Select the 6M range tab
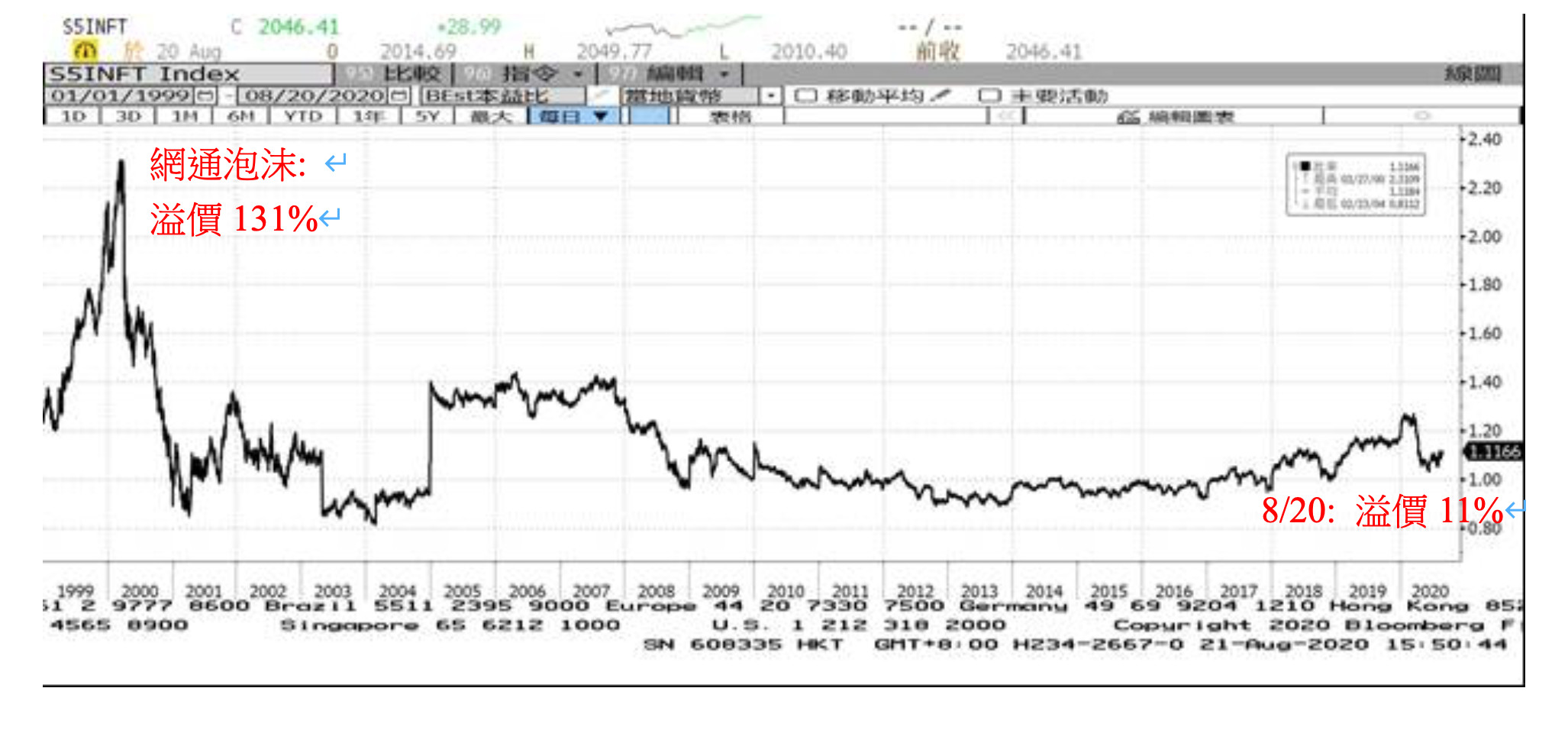 (x=240, y=116)
